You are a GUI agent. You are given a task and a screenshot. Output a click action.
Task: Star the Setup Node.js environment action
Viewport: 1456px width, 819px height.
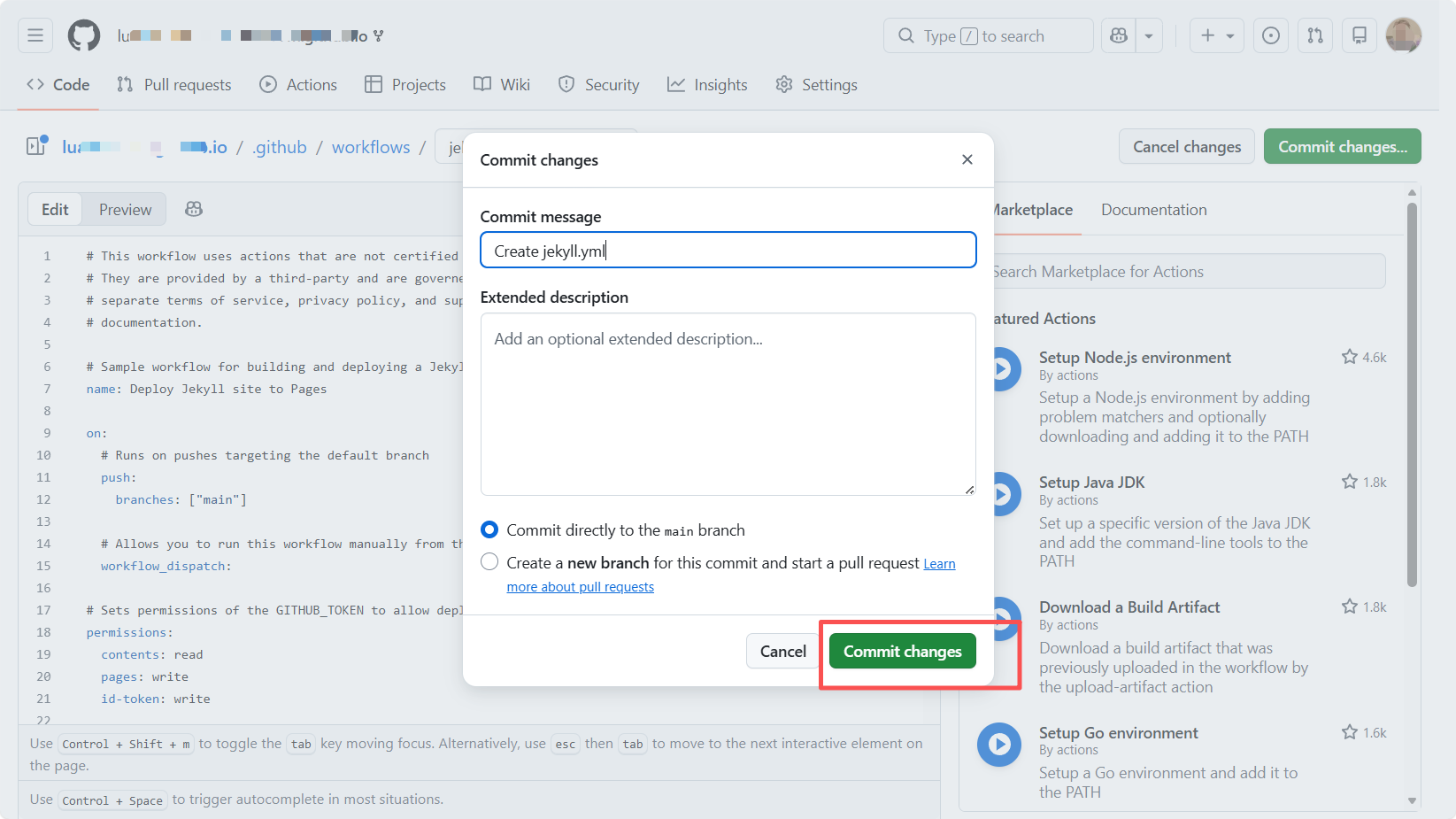pos(1349,357)
